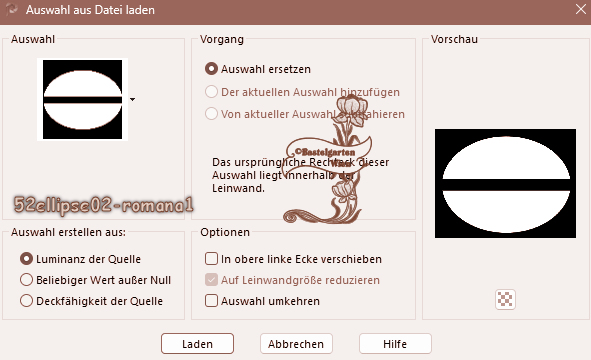
Task: Toggle the preview transparency checkerboard icon
Action: [x=505, y=300]
